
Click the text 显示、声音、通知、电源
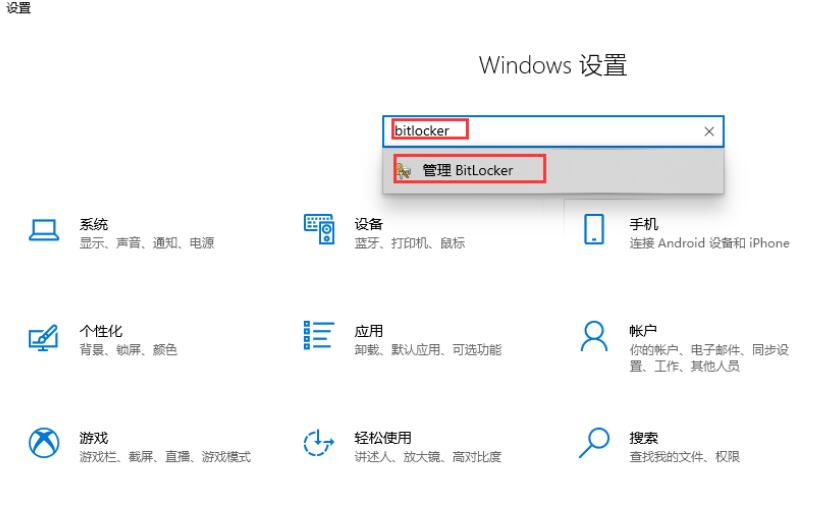147,243
